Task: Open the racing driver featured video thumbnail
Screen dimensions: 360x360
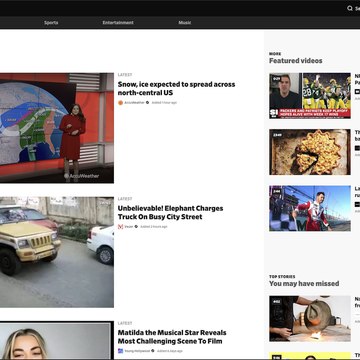Action: pos(310,208)
